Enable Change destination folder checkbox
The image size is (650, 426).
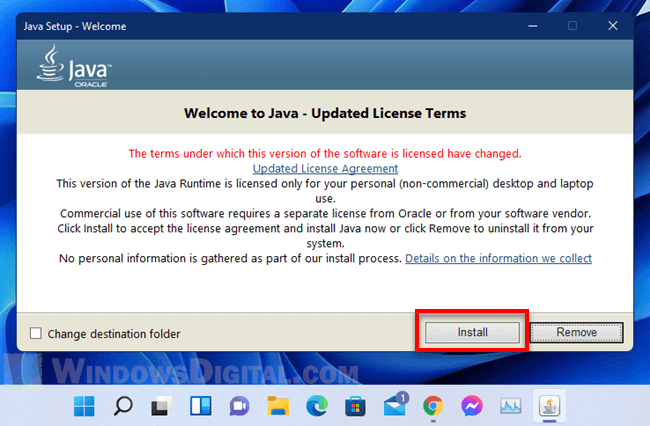click(36, 333)
